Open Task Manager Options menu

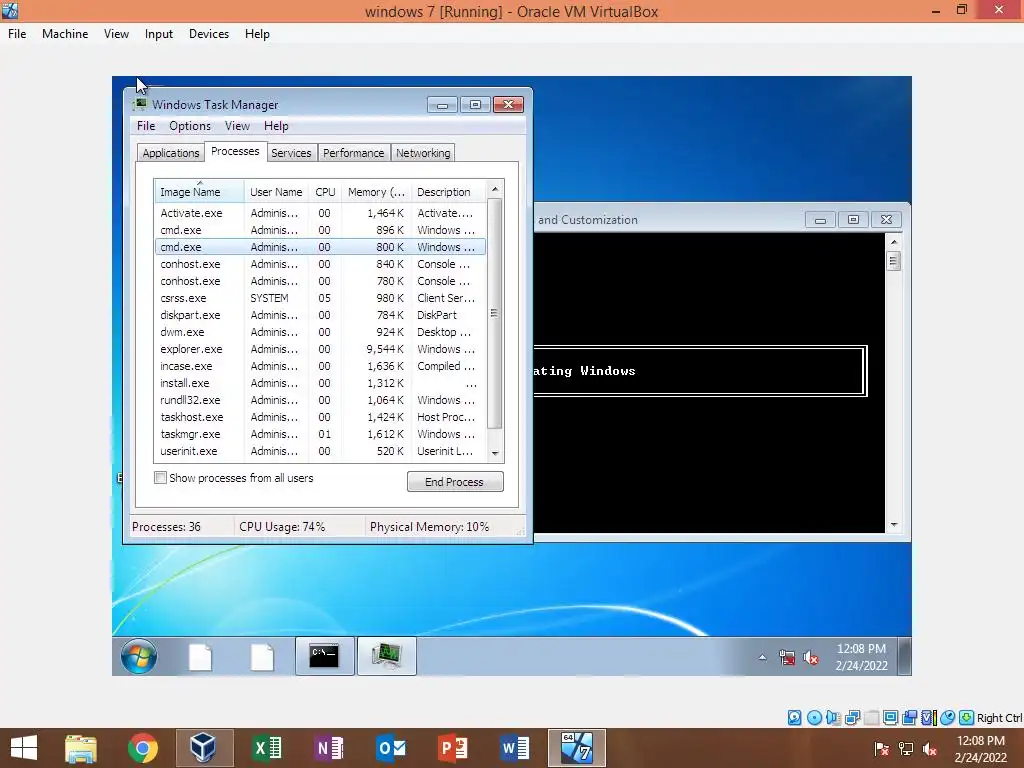(x=190, y=126)
